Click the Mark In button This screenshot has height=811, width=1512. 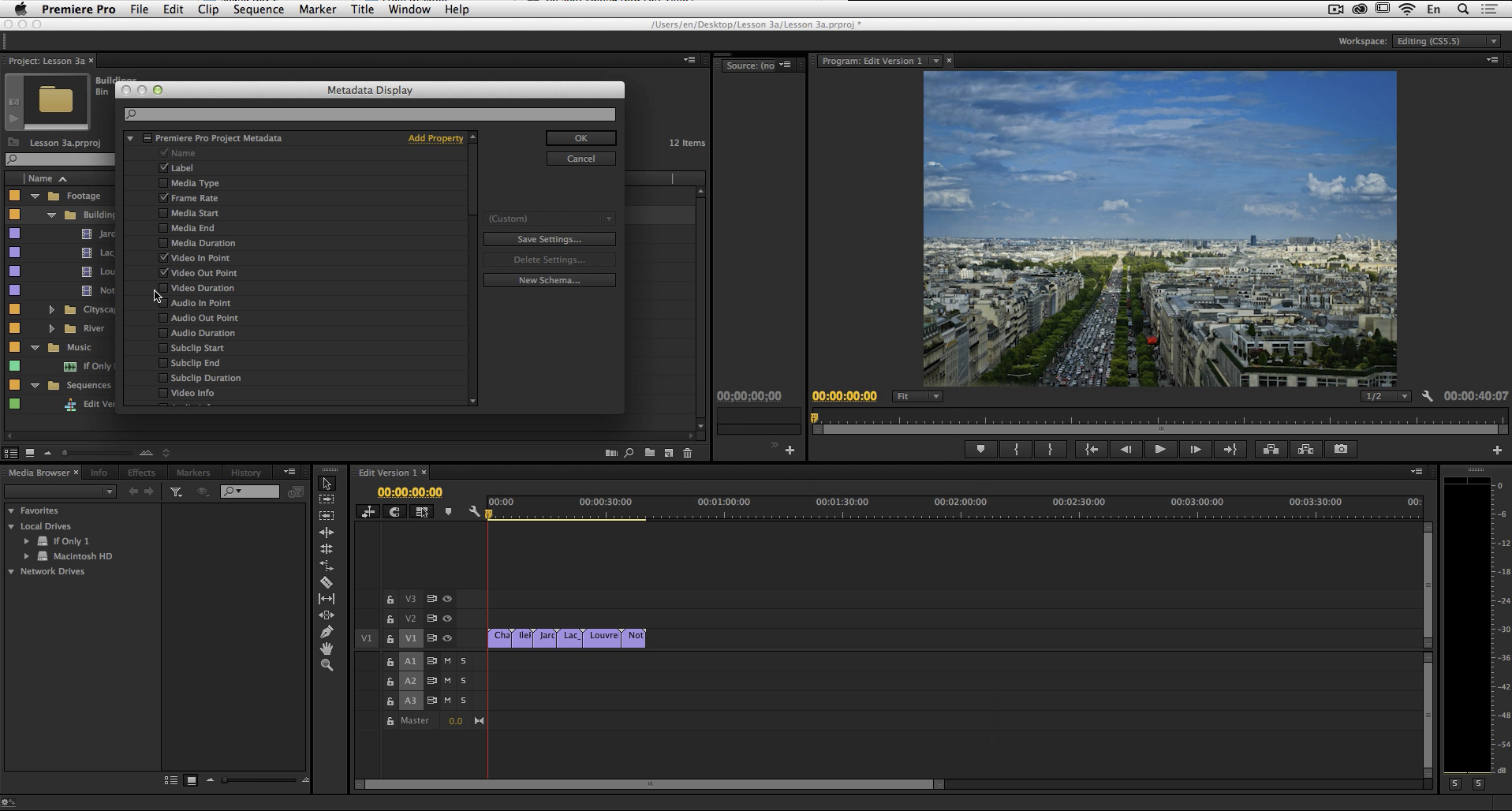coord(1016,449)
